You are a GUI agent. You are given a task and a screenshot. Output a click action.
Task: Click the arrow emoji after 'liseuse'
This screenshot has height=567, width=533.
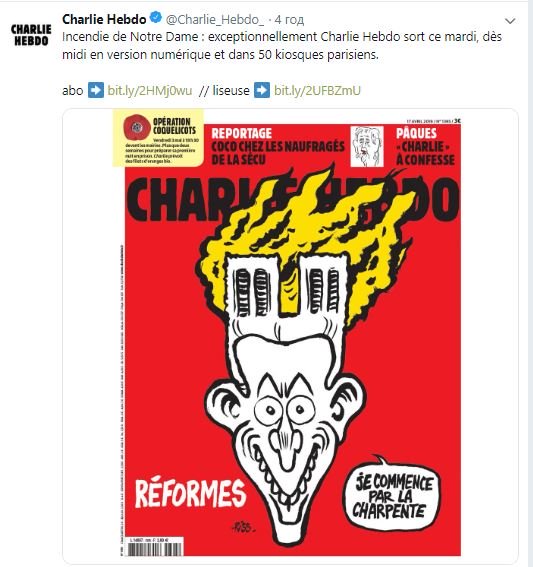pyautogui.click(x=262, y=90)
